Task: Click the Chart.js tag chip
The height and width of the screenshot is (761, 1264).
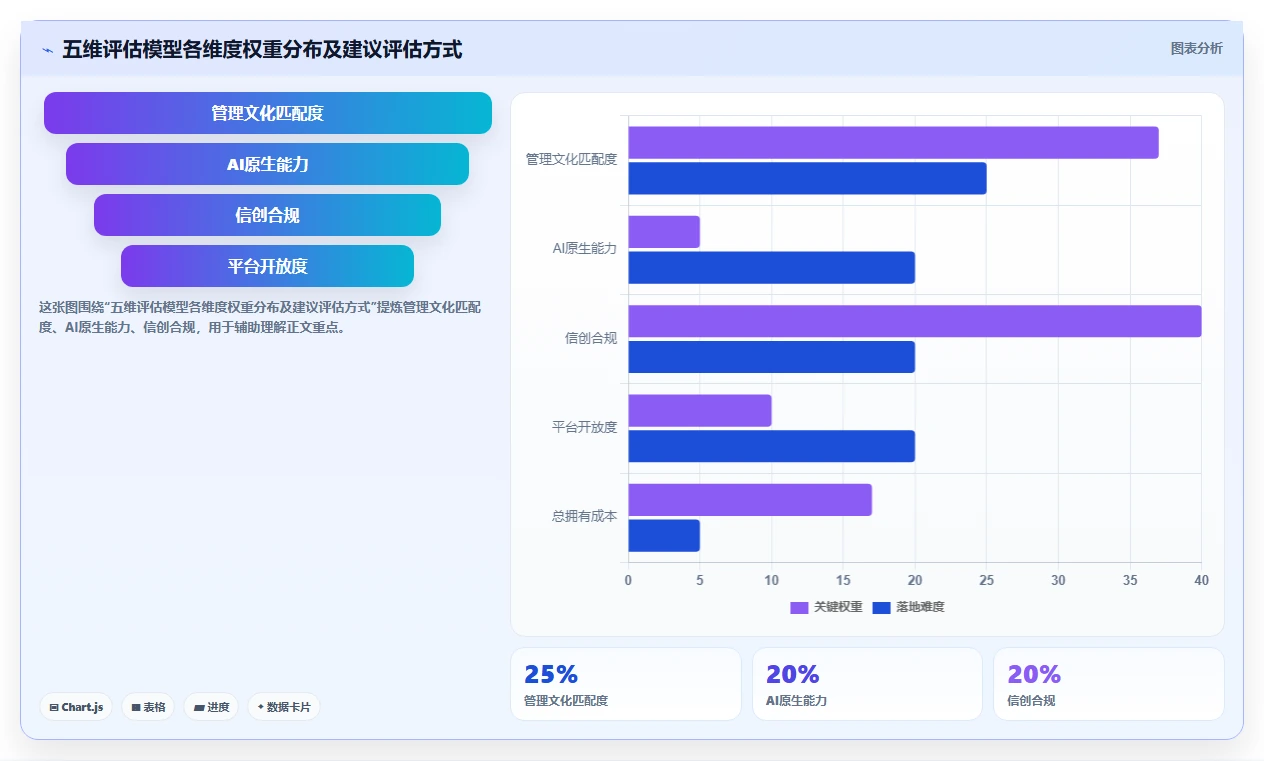Action: 77,707
